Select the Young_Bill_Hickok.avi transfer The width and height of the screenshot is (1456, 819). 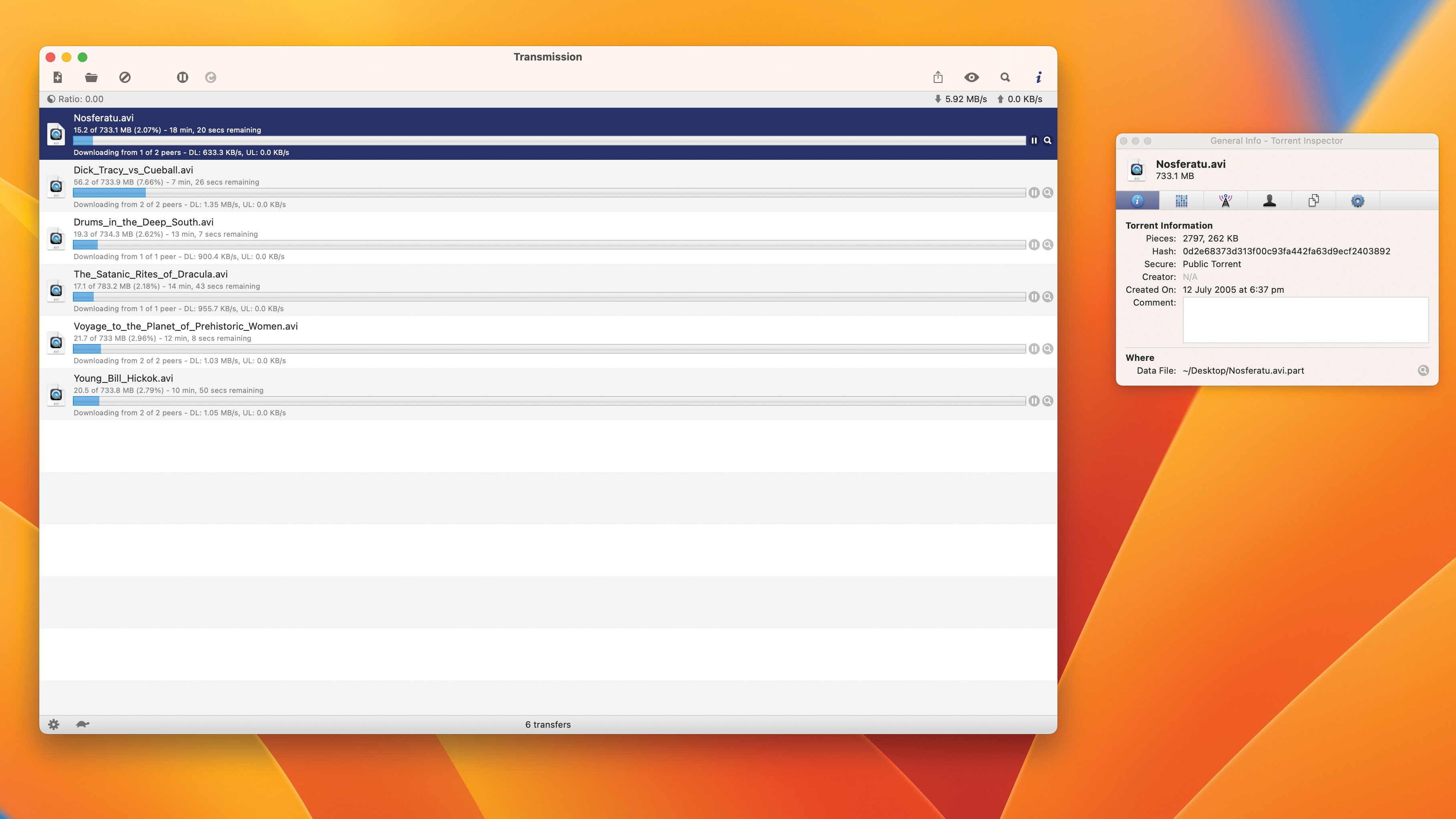coord(548,394)
